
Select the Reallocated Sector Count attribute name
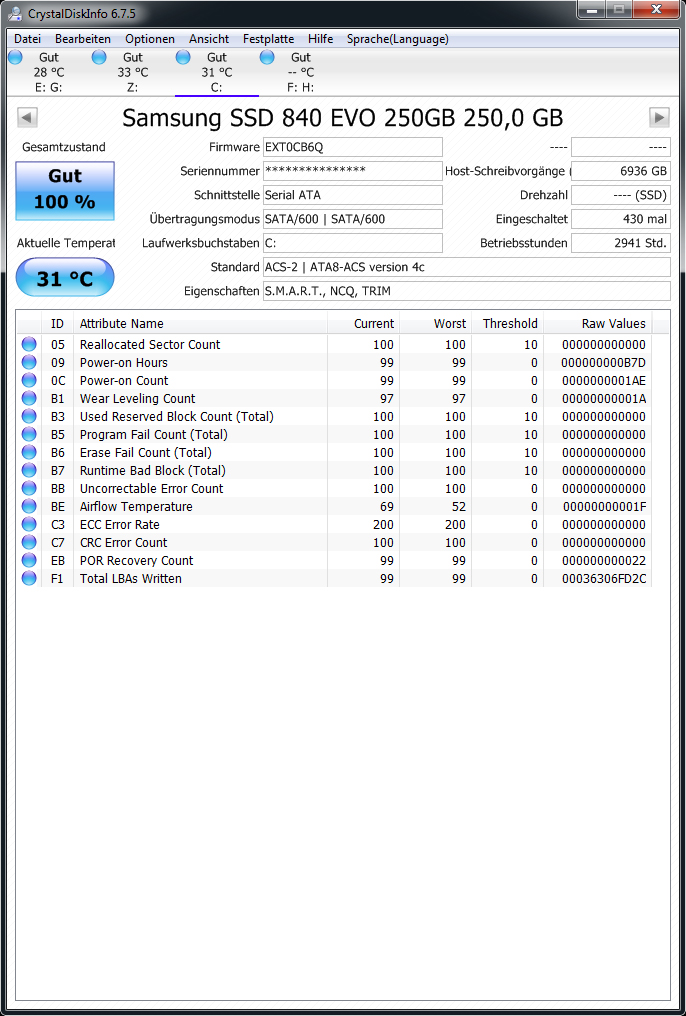[x=150, y=345]
